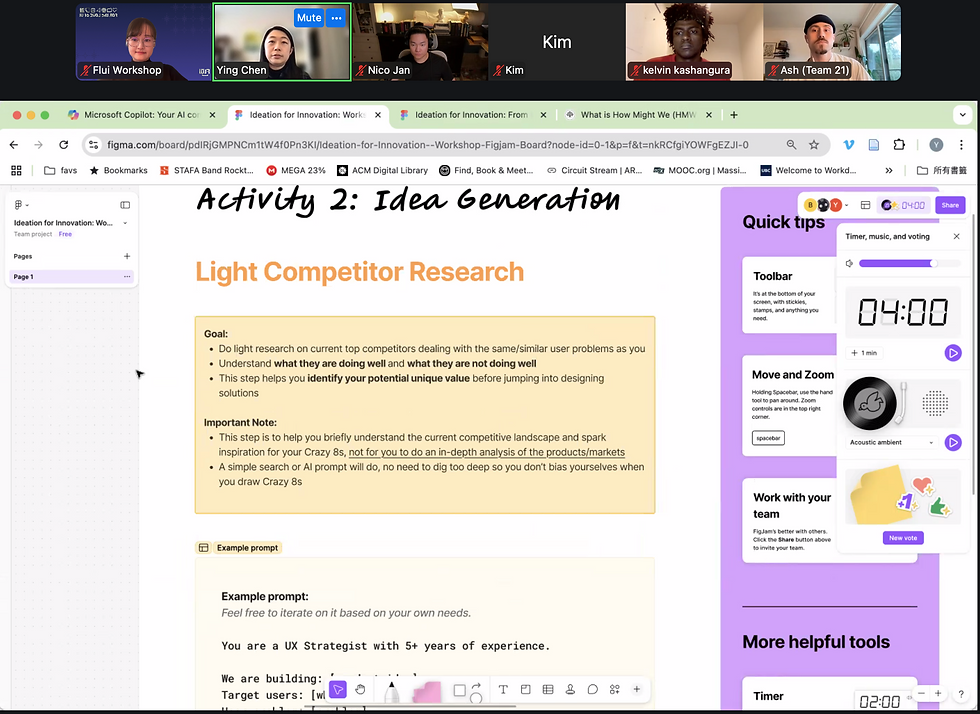
Task: Open more options for Ying Chen's video
Action: click(336, 18)
